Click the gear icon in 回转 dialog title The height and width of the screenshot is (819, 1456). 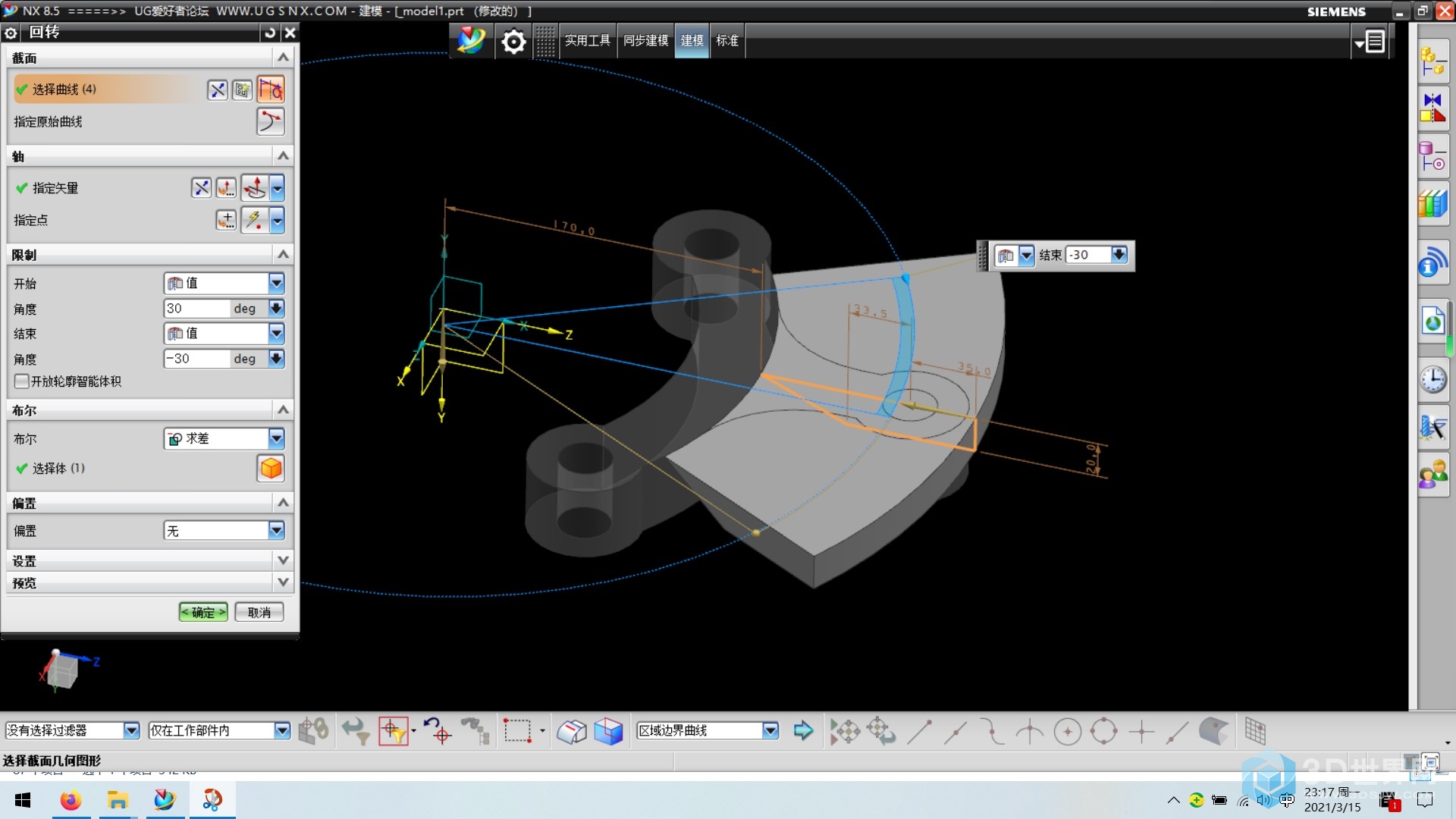tap(11, 33)
